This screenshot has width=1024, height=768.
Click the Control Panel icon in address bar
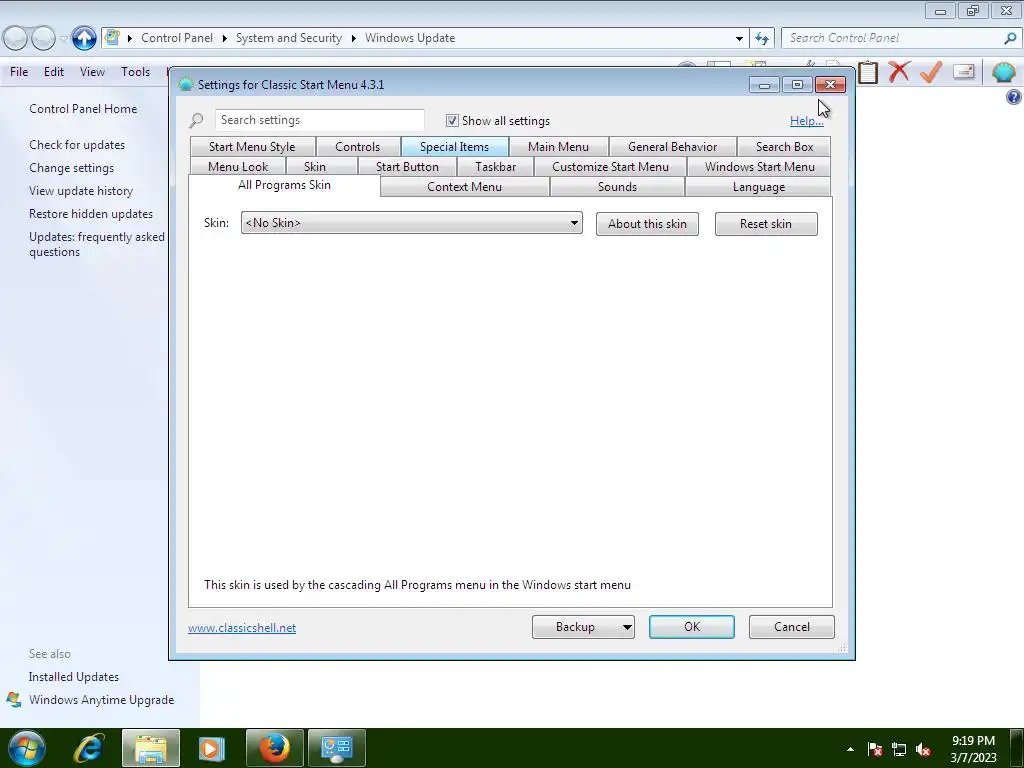coord(112,37)
